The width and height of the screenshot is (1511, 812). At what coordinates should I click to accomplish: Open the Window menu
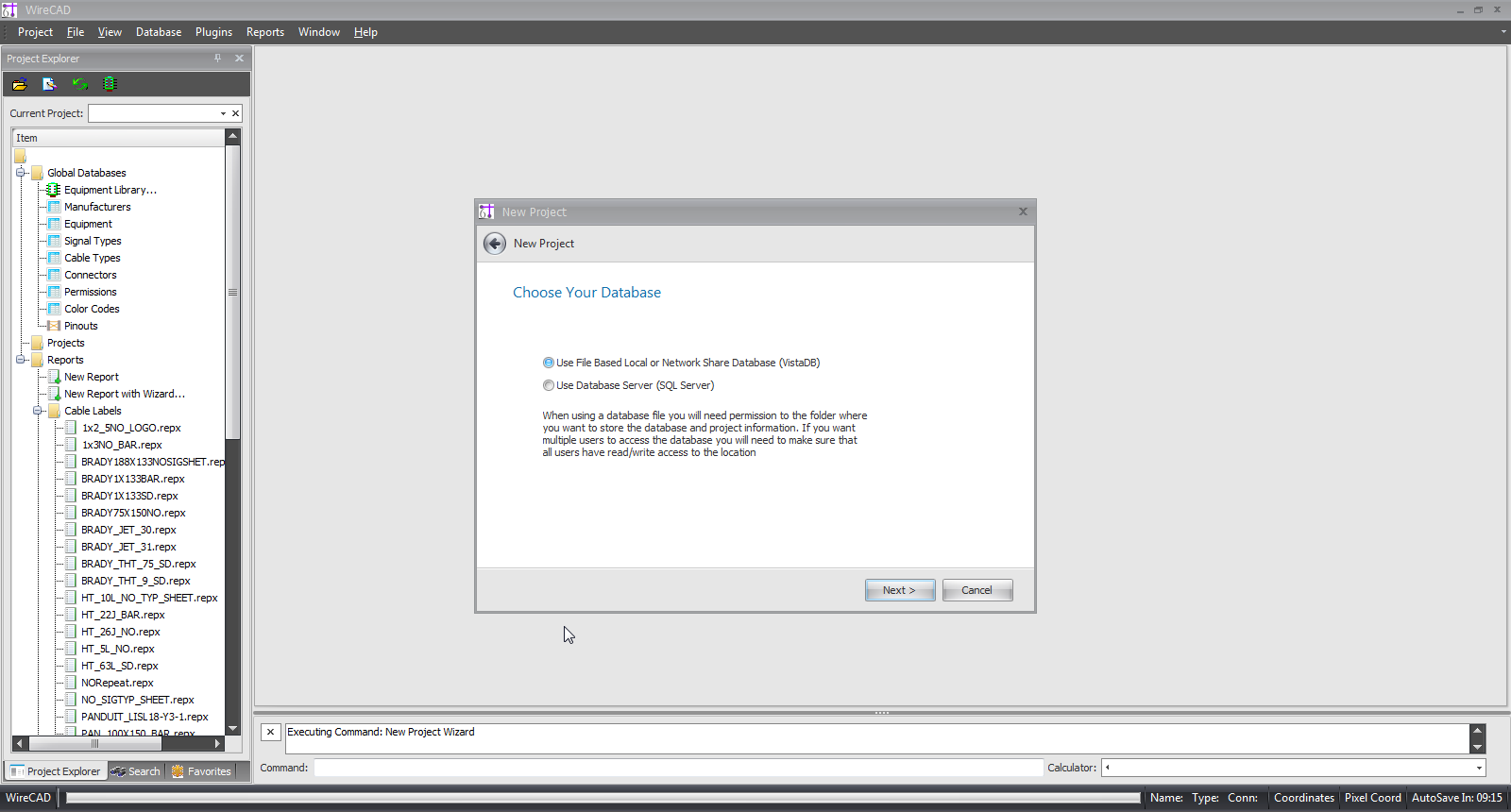[319, 32]
